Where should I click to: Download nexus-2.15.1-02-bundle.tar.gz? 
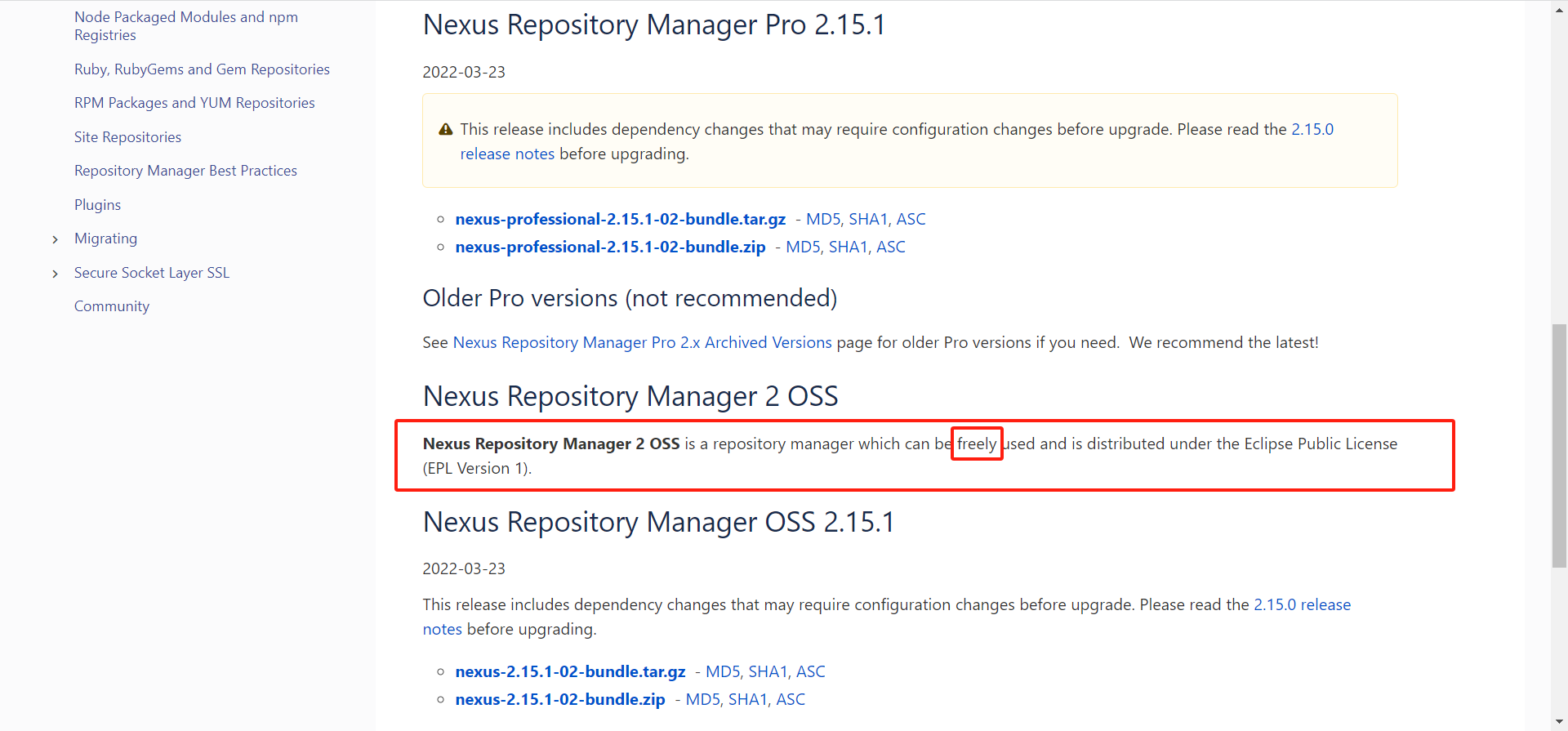pos(571,671)
